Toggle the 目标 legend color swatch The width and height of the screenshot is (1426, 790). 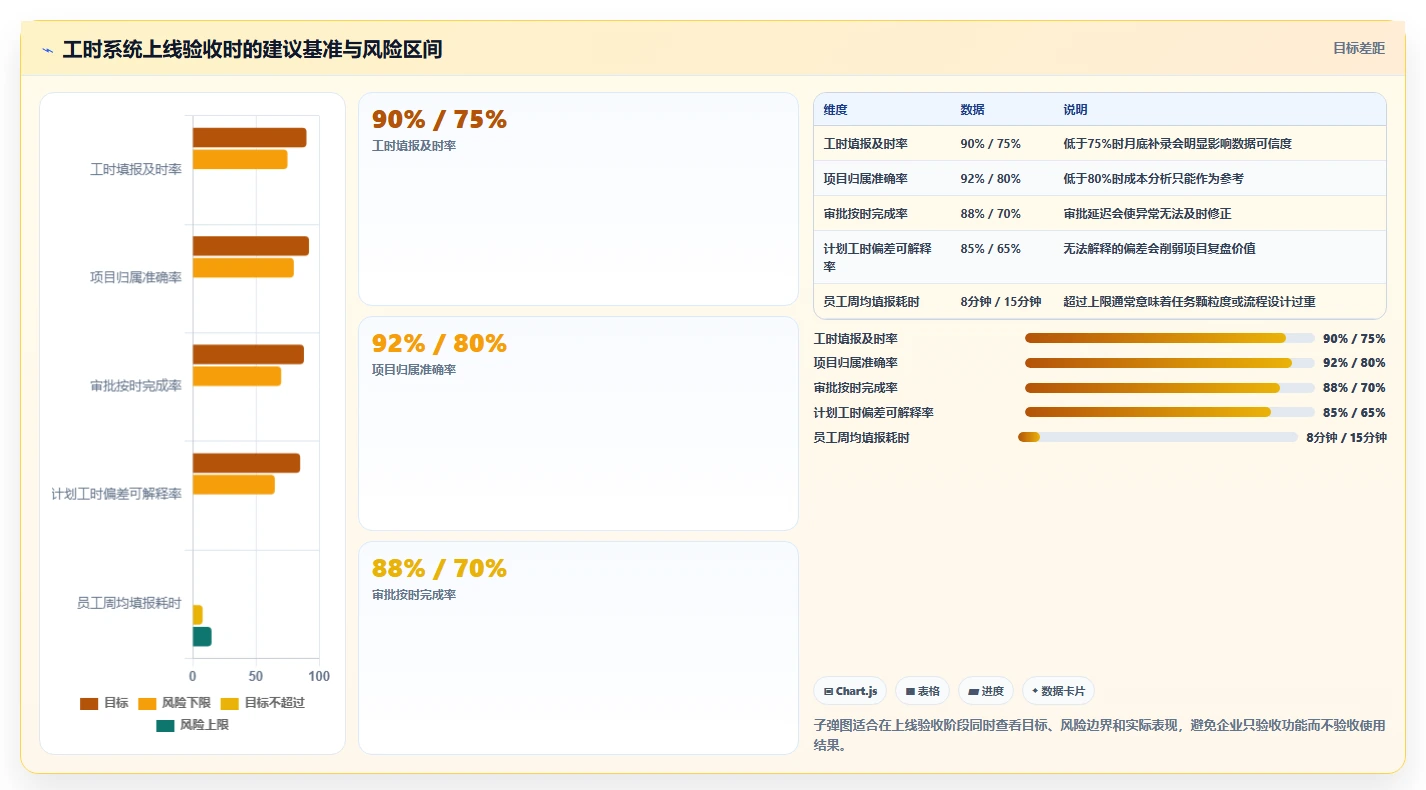[89, 703]
